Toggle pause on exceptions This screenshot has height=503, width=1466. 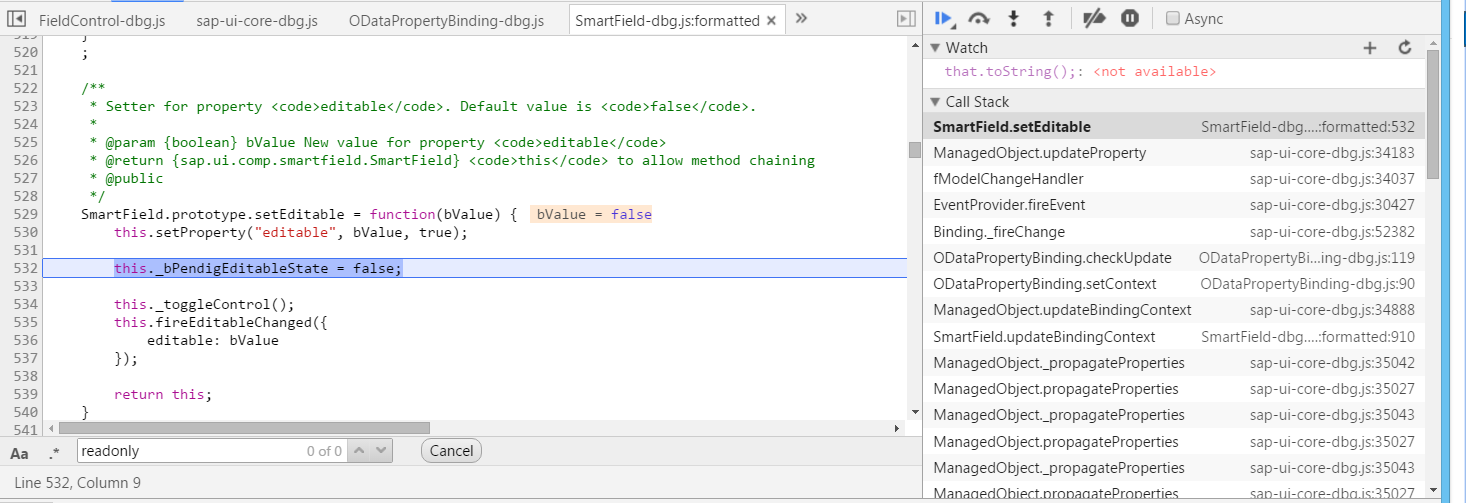[x=1130, y=18]
